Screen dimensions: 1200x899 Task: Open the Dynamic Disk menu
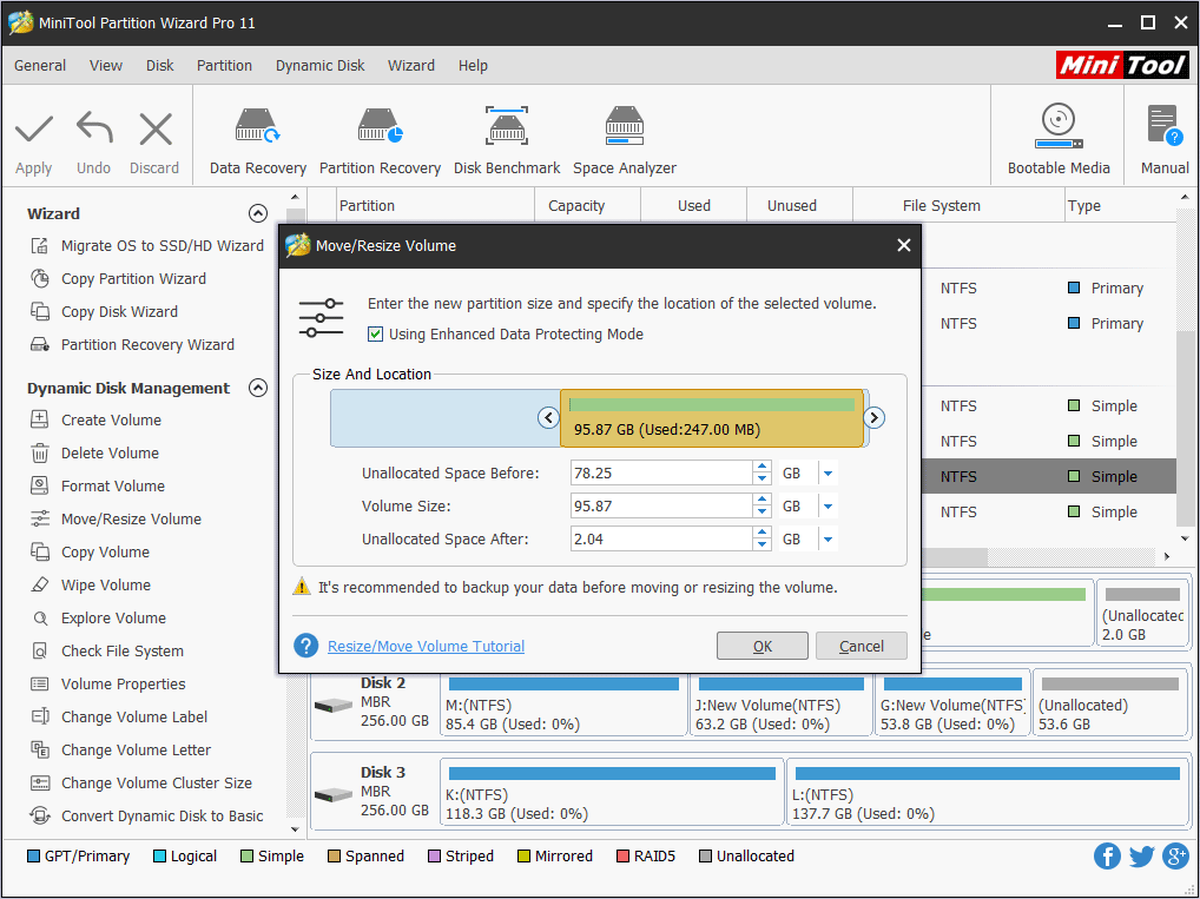pos(320,65)
